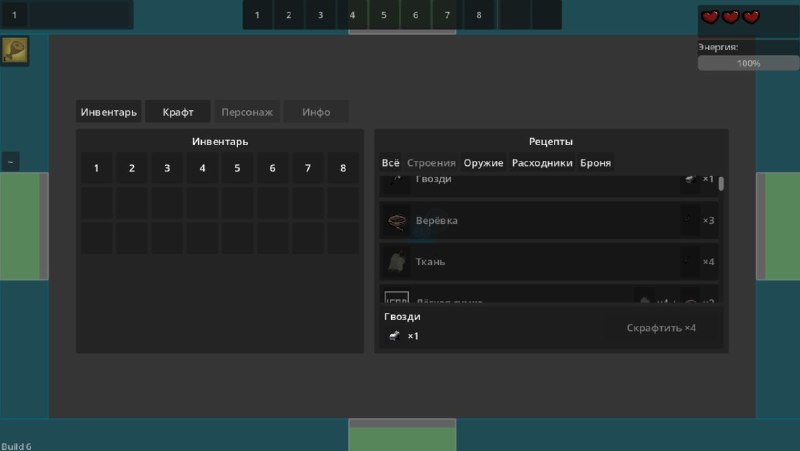This screenshot has width=800, height=451.
Task: Click the small tilde console button on the left edge
Action: 11,162
